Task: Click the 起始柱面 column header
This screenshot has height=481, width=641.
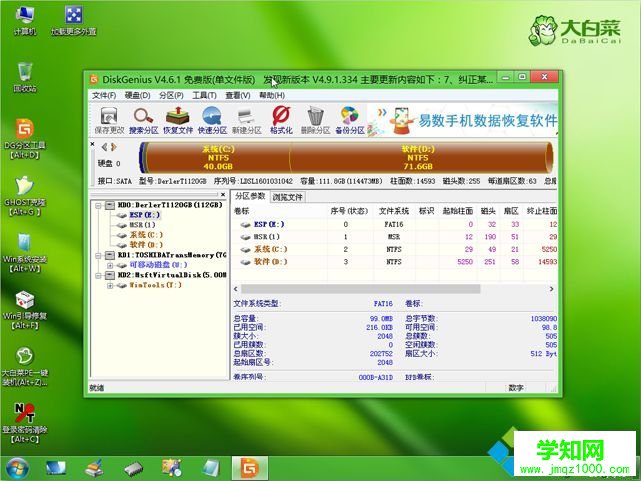Action: click(457, 211)
